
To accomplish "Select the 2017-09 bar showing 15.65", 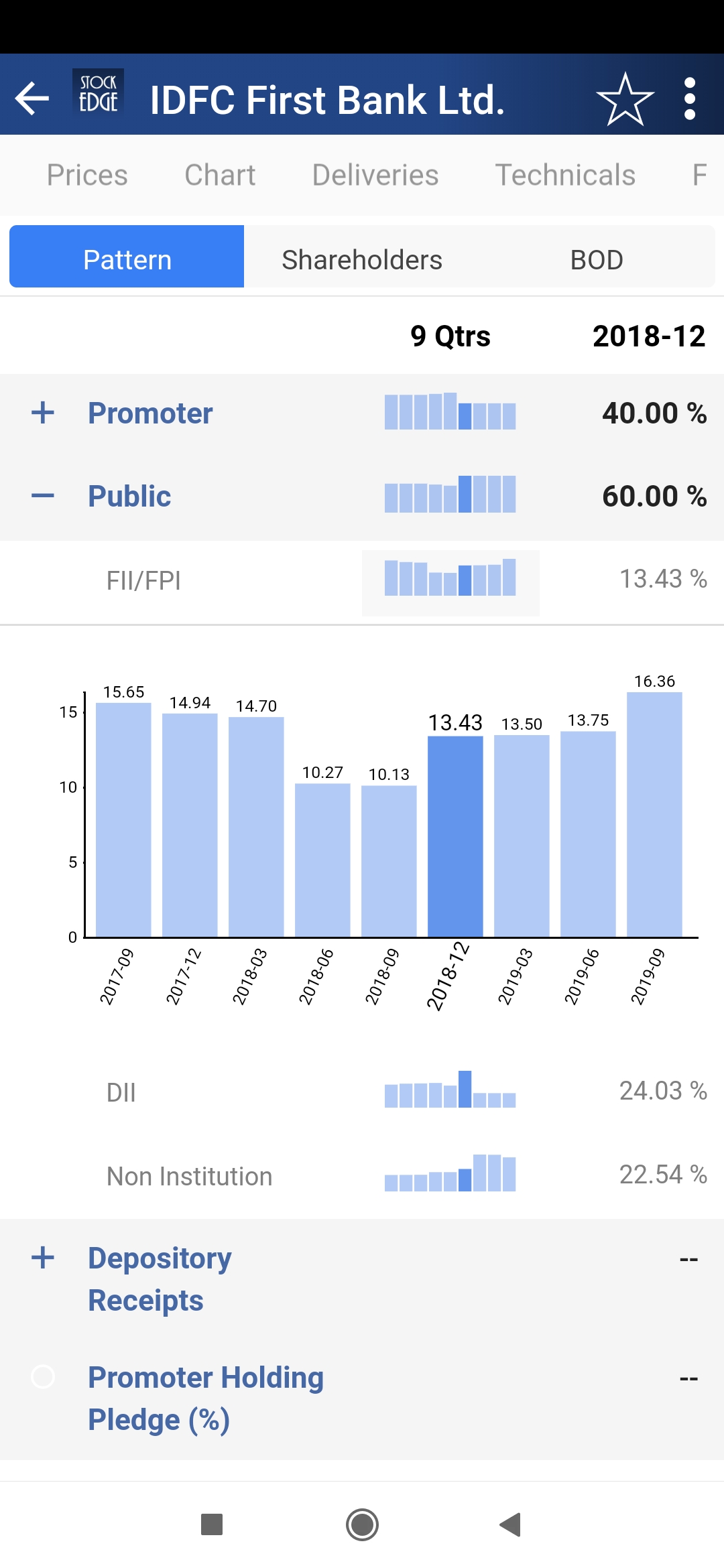I will [x=123, y=819].
